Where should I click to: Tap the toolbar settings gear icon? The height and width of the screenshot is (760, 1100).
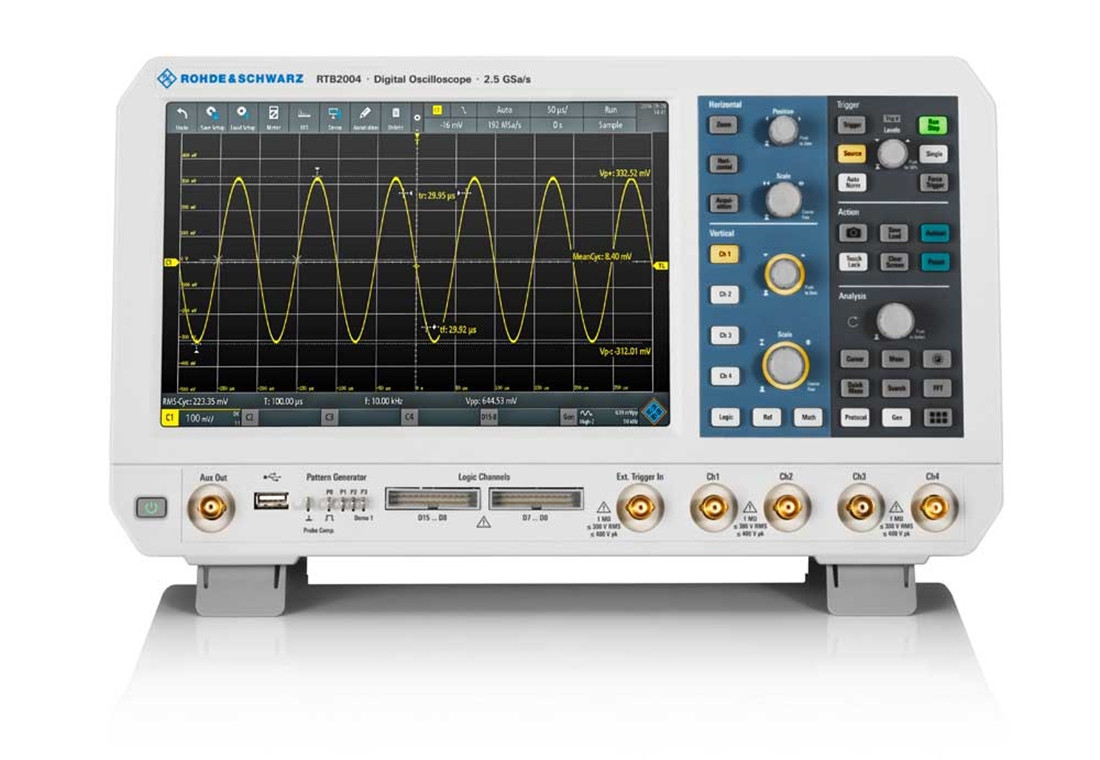417,117
